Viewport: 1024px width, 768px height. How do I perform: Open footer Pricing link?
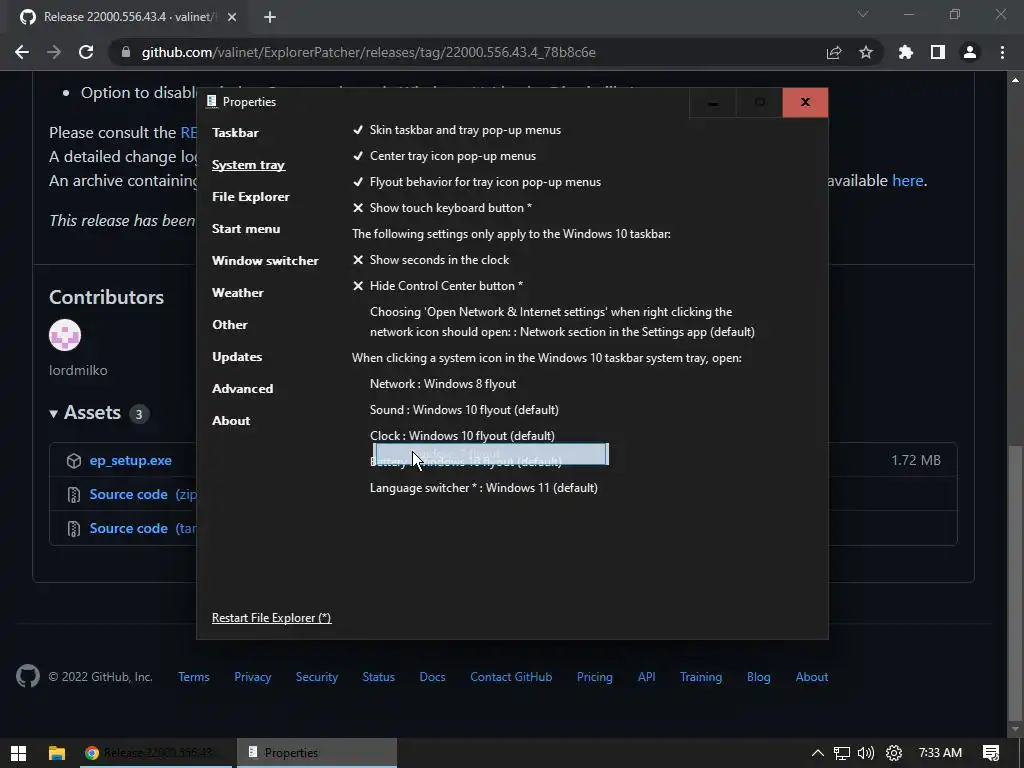pyautogui.click(x=595, y=677)
